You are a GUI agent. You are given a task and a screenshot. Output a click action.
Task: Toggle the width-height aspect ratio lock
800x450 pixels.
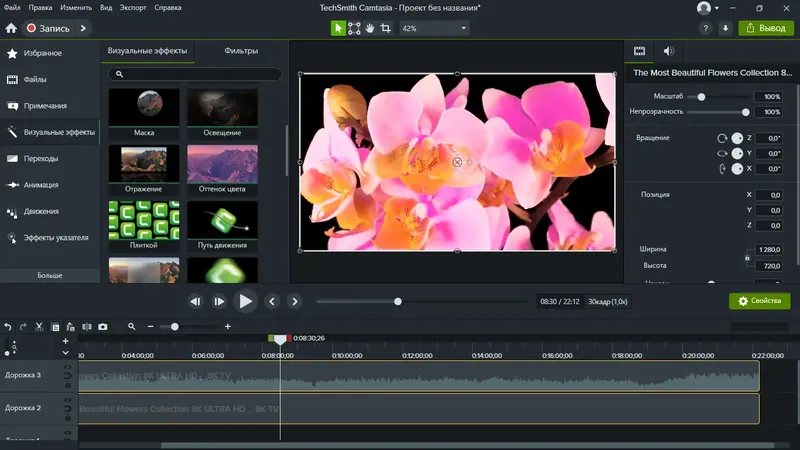746,258
